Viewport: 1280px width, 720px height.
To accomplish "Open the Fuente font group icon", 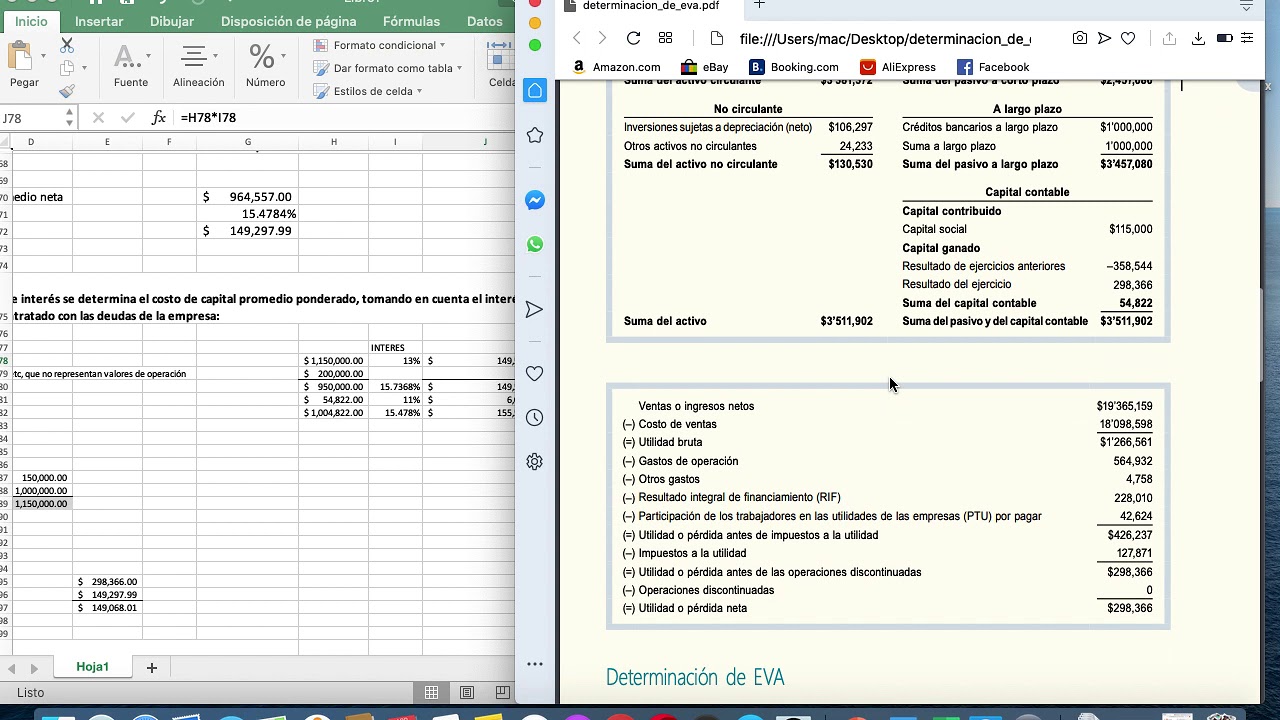I will click(x=126, y=57).
